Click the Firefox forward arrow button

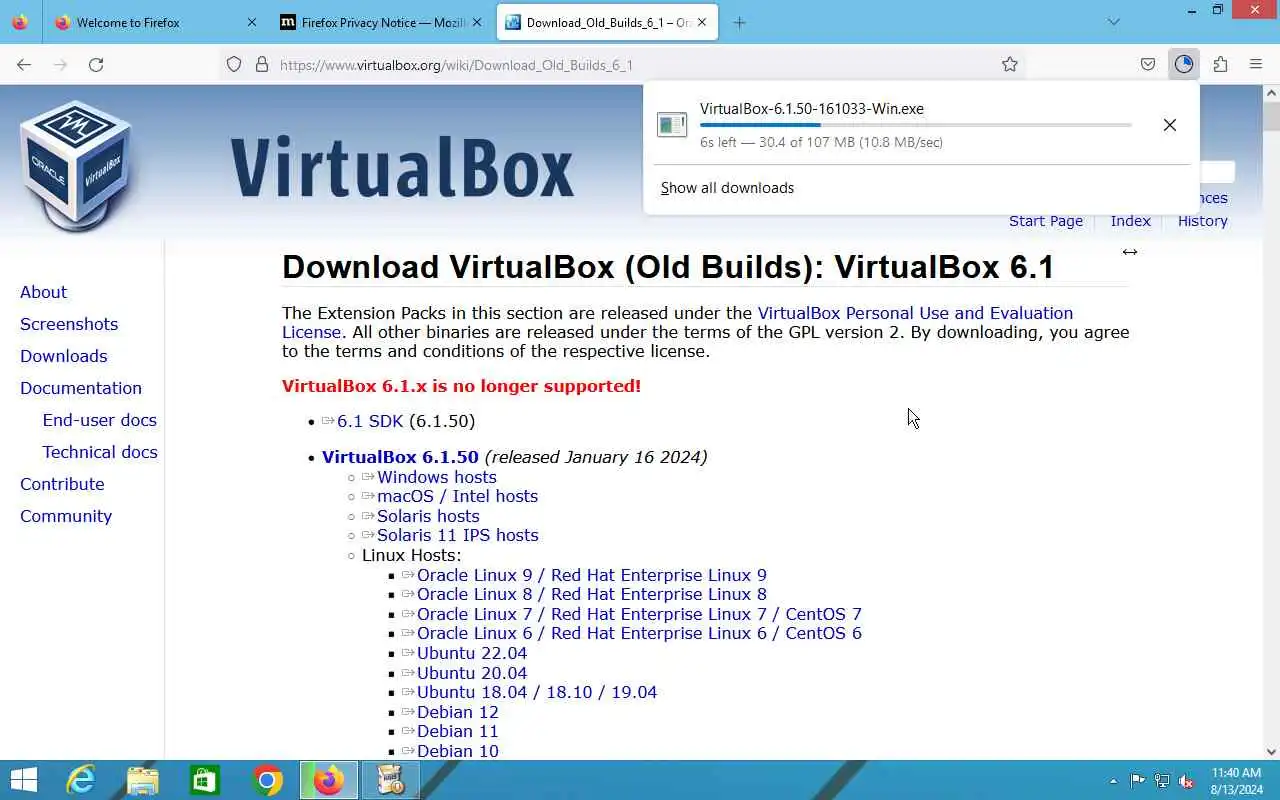(x=60, y=64)
